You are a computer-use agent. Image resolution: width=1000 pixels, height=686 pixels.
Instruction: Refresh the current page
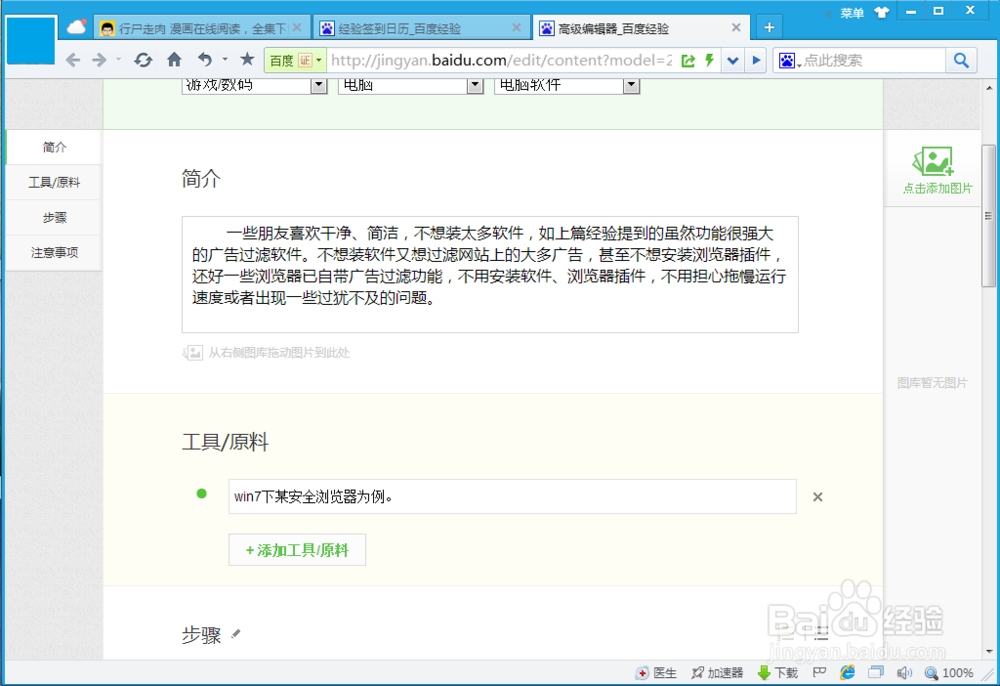142,60
